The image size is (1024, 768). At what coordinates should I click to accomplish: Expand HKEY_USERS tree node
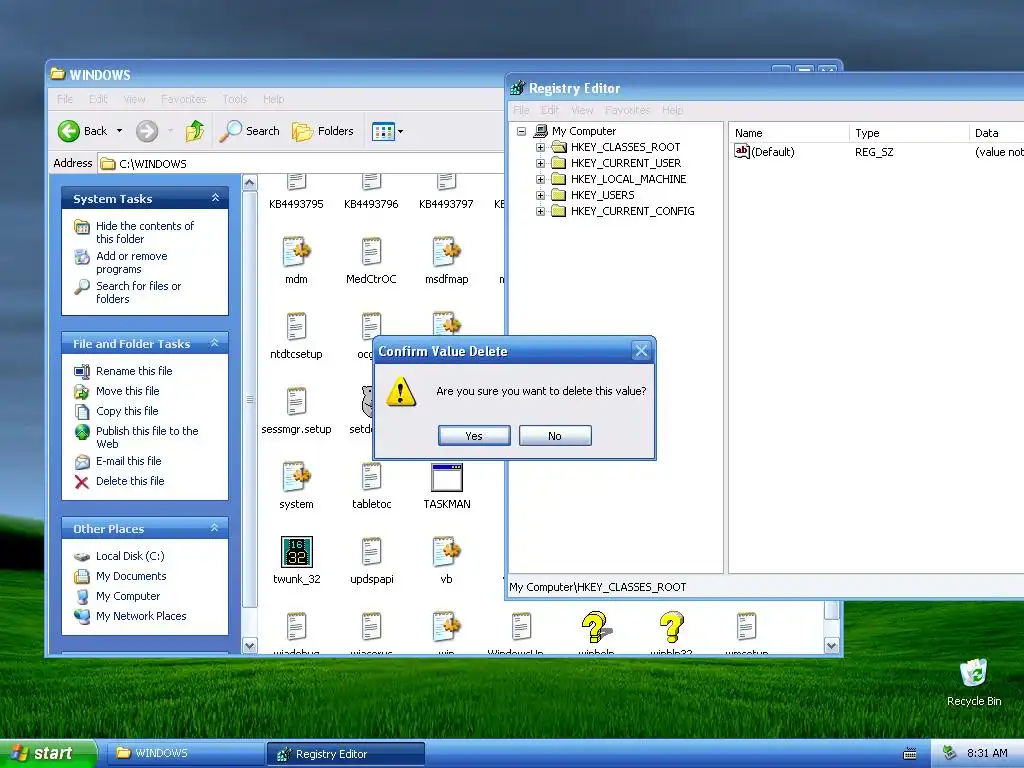pyautogui.click(x=540, y=195)
